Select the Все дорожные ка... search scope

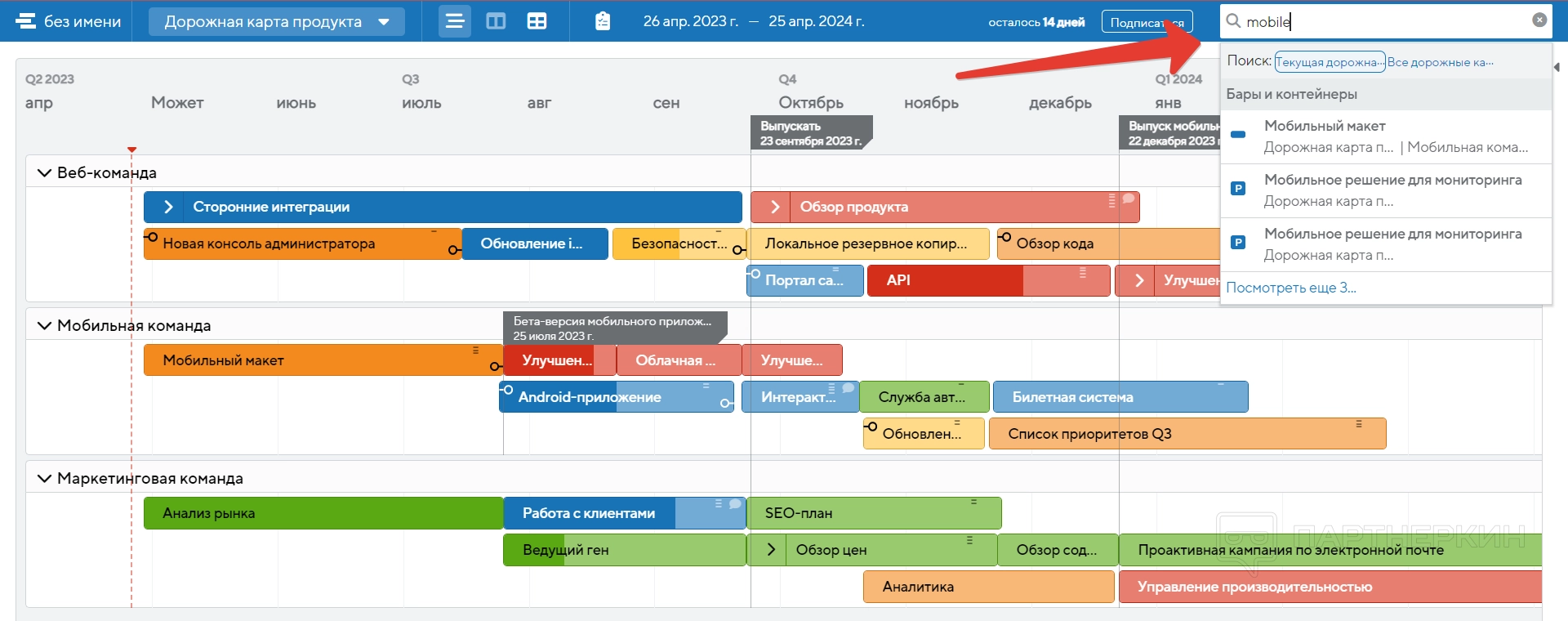point(1441,62)
